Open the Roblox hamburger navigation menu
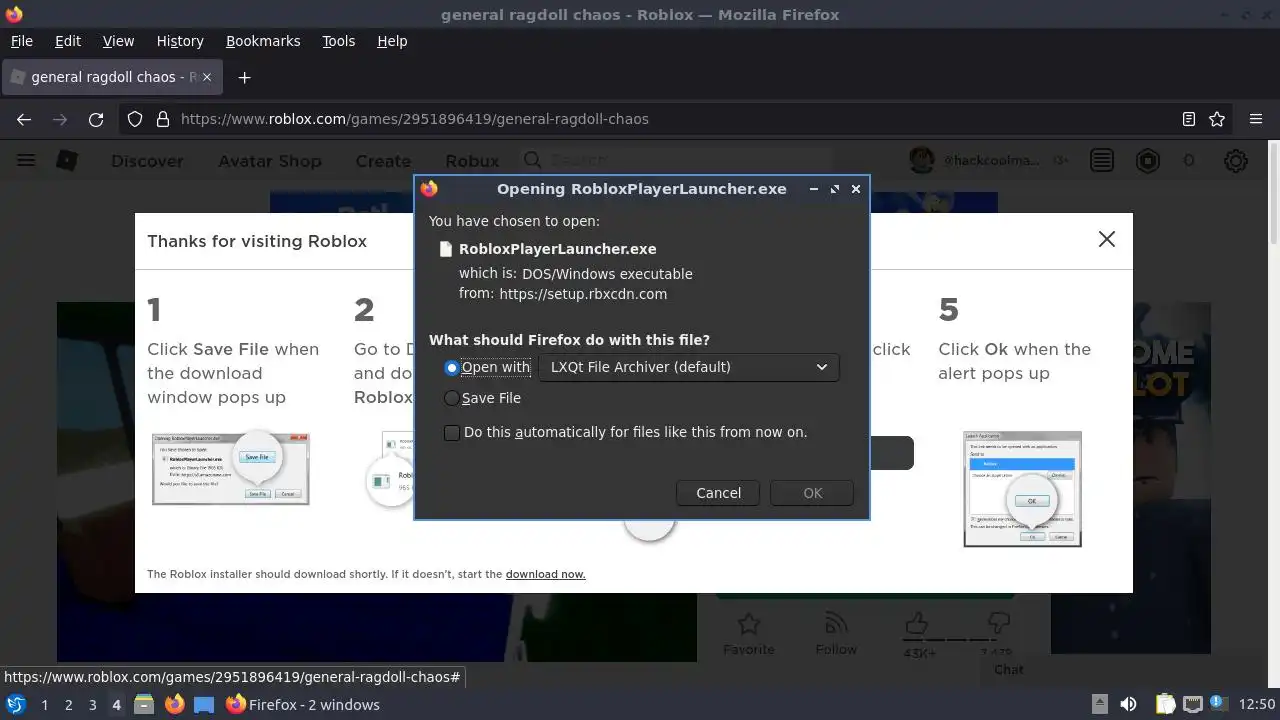 tap(26, 160)
